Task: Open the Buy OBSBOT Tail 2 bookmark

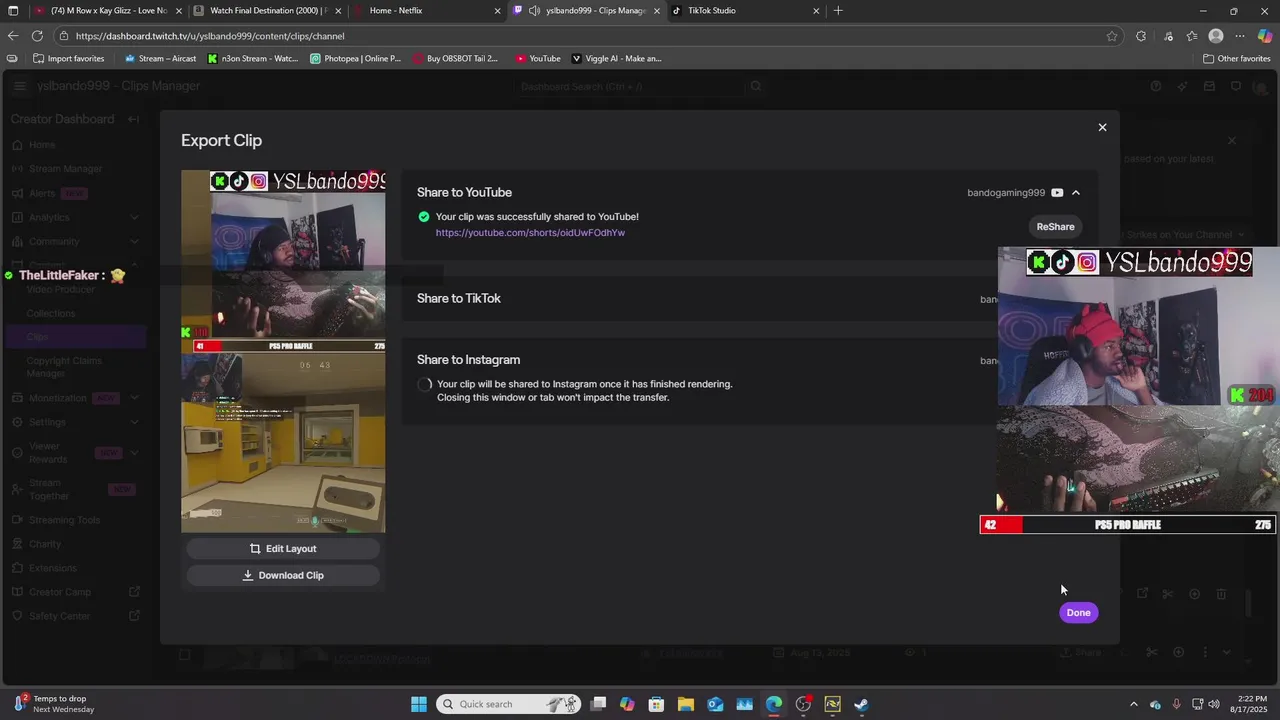Action: [455, 59]
